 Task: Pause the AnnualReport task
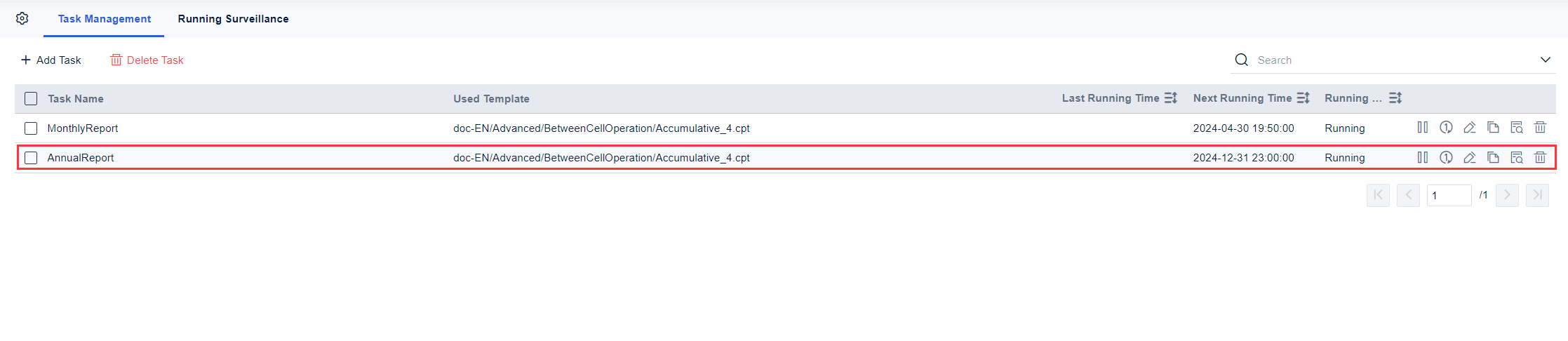coord(1422,157)
